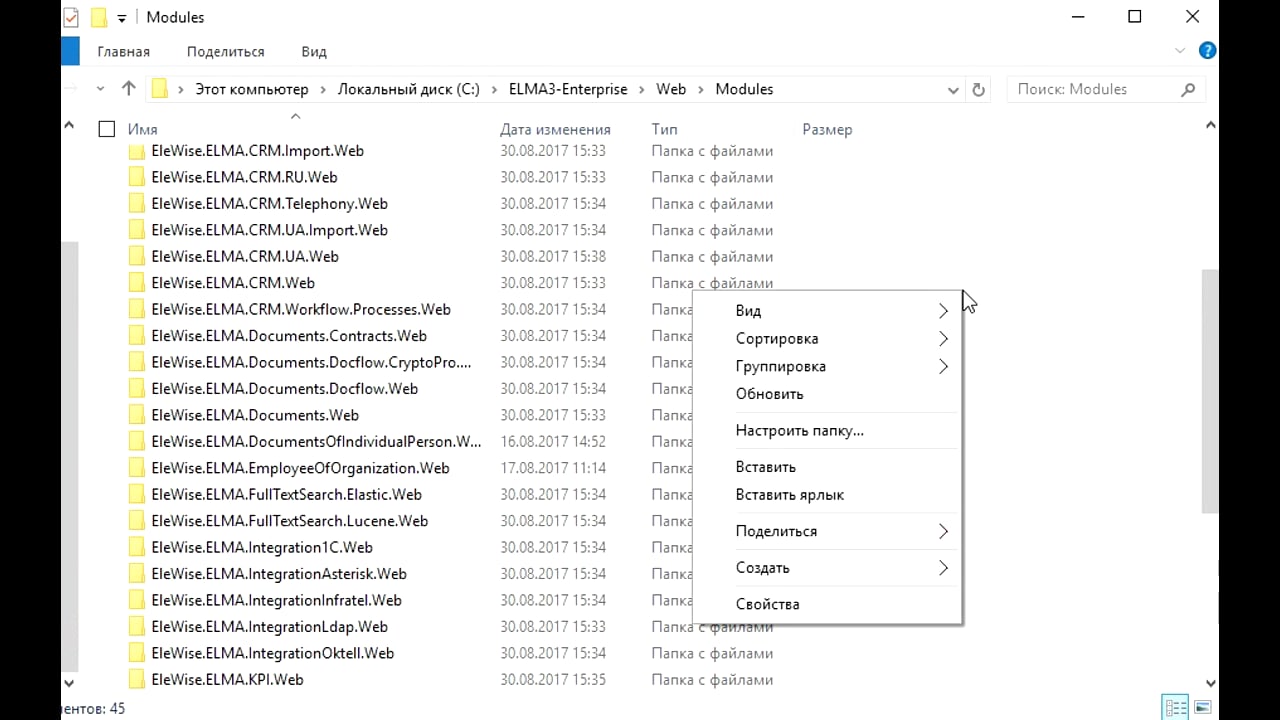This screenshot has height=720, width=1280.
Task: Switch to details view layout icon
Action: click(1176, 707)
